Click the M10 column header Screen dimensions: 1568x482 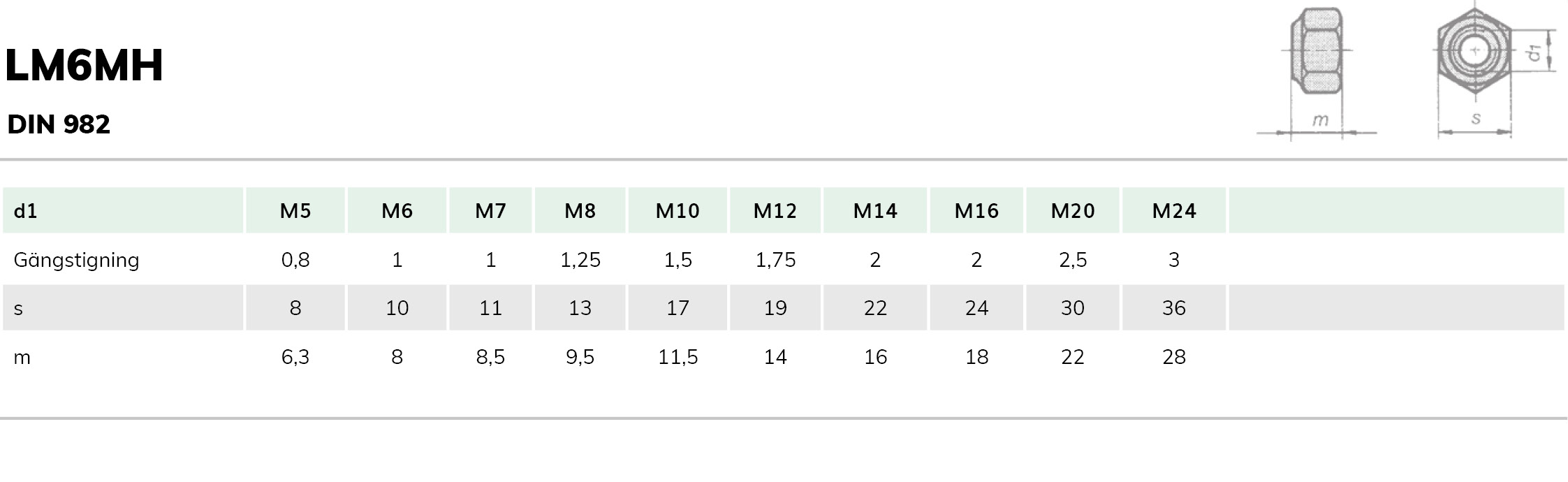tap(677, 210)
